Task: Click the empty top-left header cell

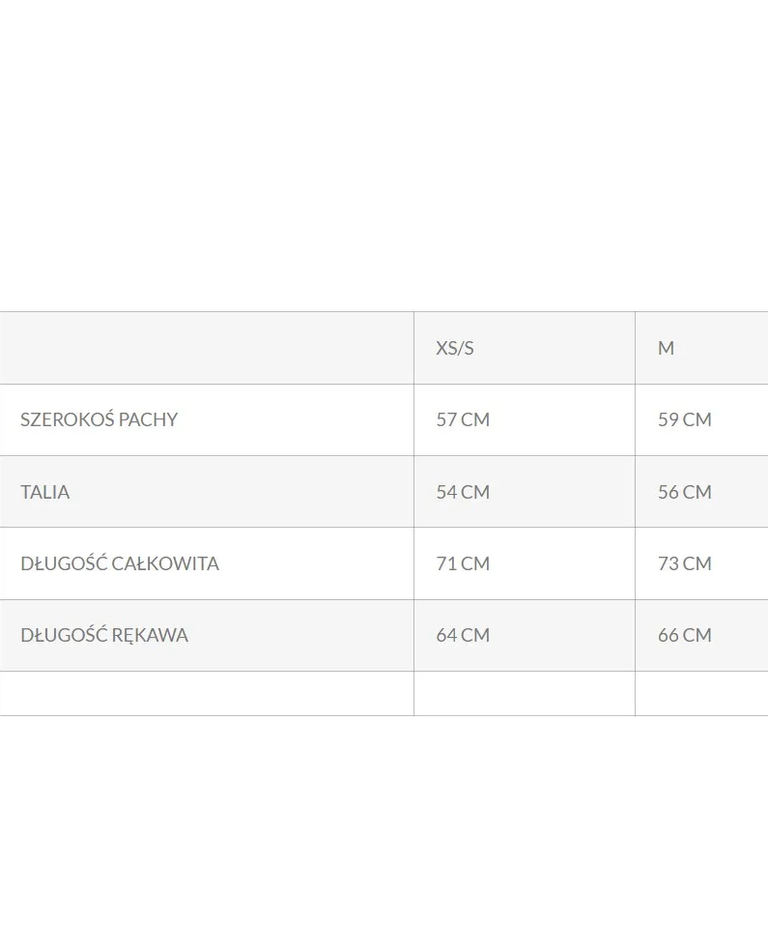Action: [206, 348]
